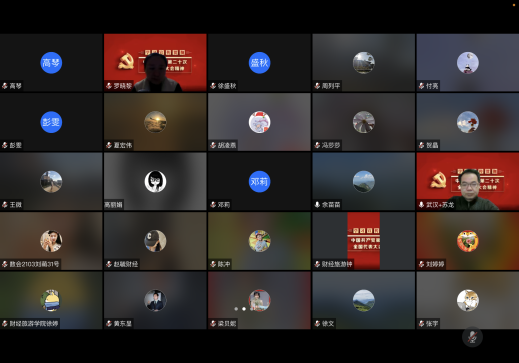Click the muted mic icon beside 高琴
The height and width of the screenshot is (363, 519).
[x=5, y=86]
